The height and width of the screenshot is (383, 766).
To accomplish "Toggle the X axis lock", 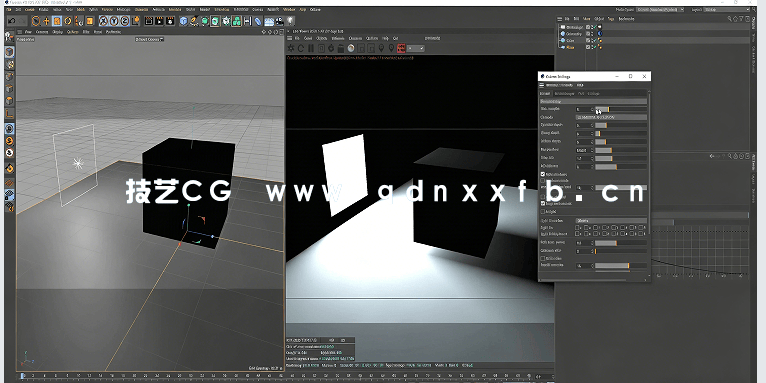I will tap(104, 21).
